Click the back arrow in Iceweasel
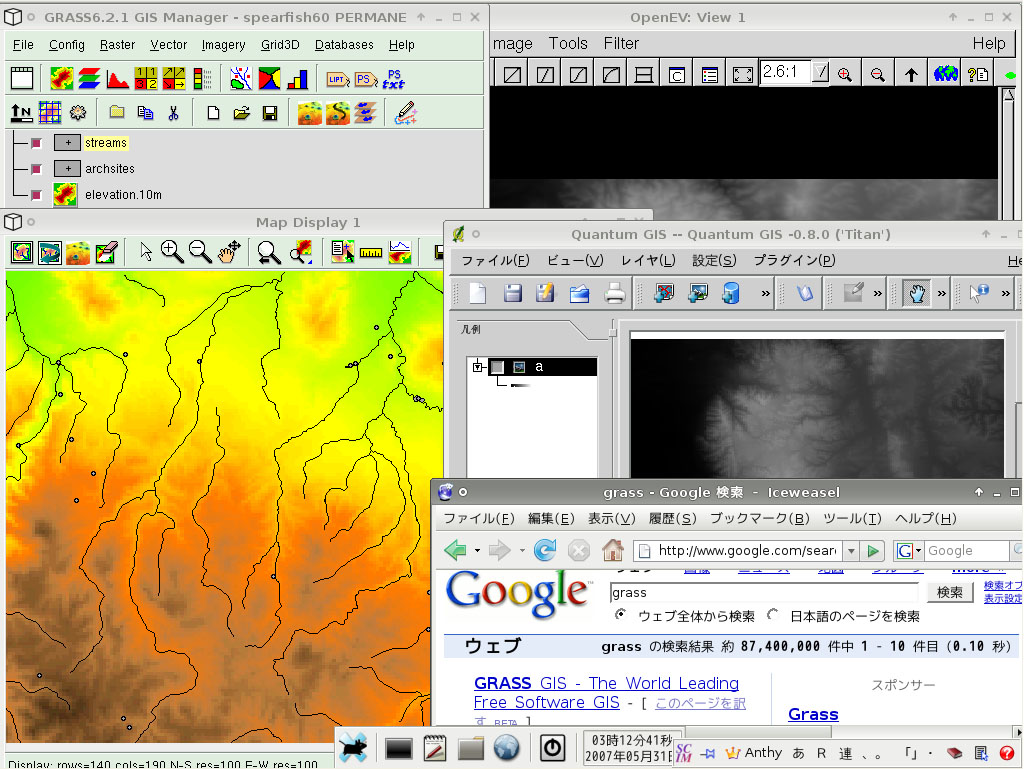The height and width of the screenshot is (769, 1024). [x=455, y=550]
